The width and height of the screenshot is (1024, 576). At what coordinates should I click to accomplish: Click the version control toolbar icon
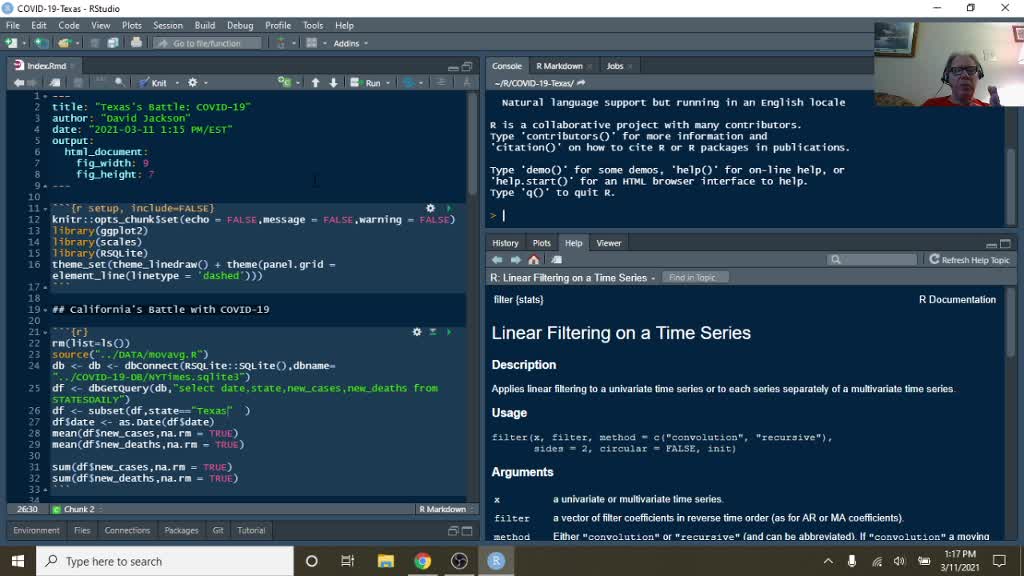pyautogui.click(x=281, y=43)
